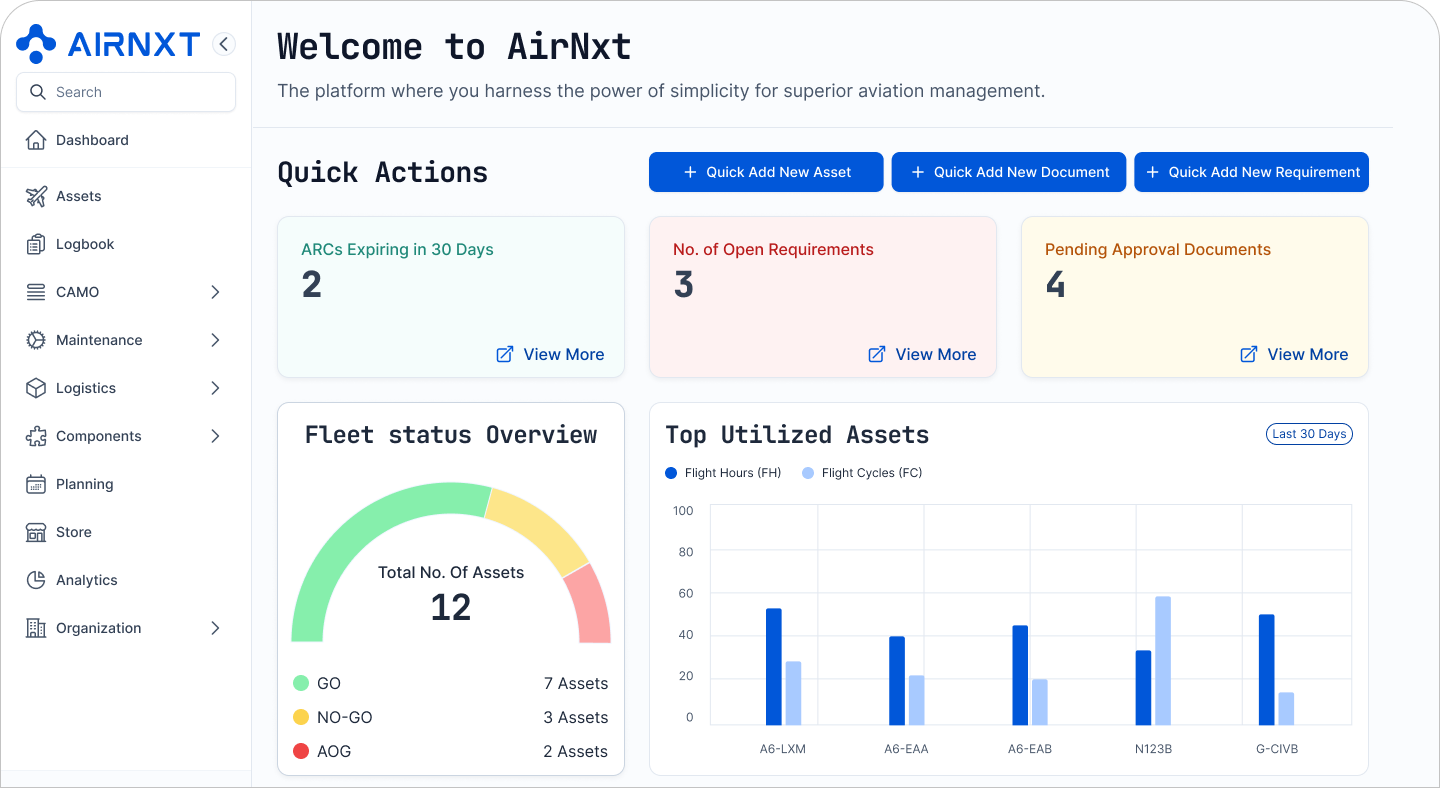
Task: Expand the Logistics submenu
Action: point(213,388)
